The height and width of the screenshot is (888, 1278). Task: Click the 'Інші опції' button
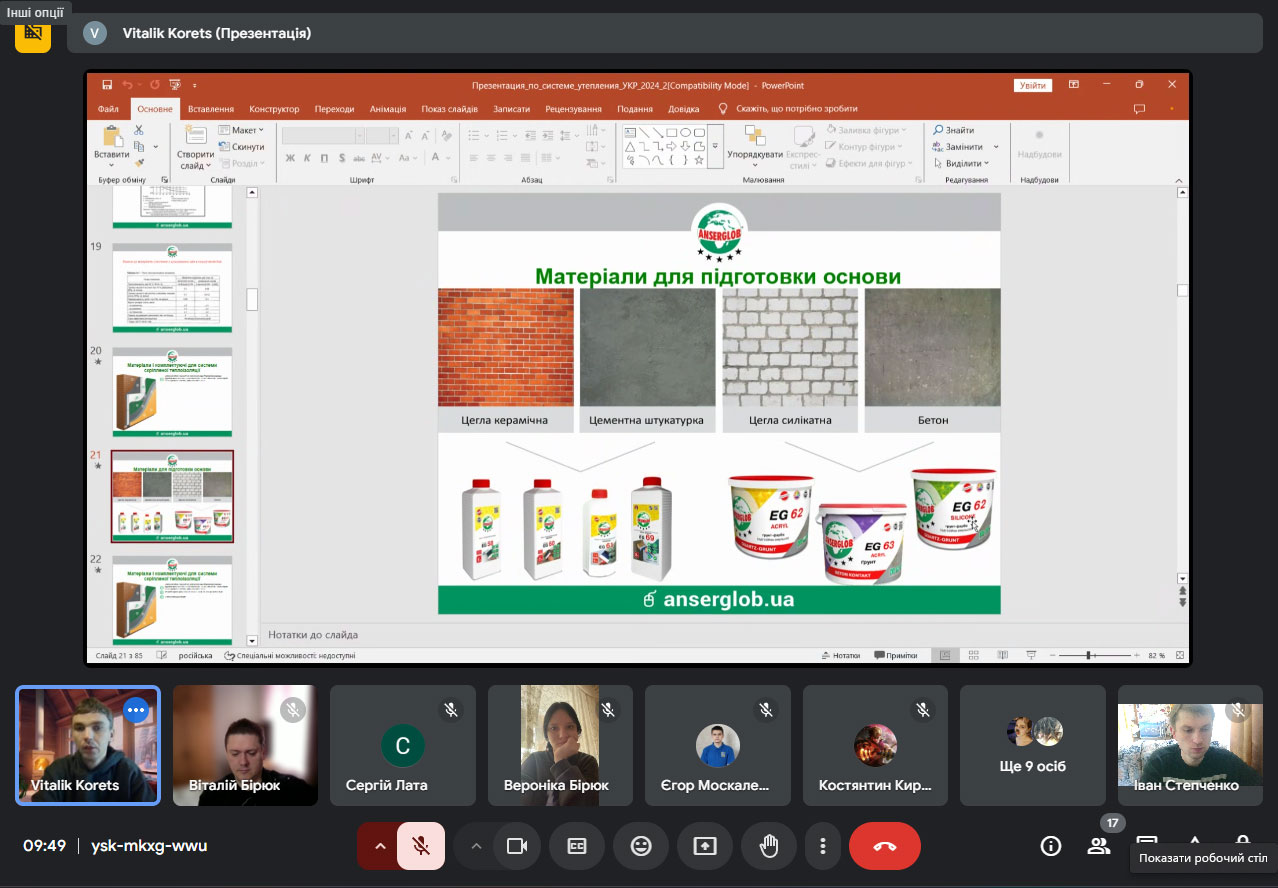(35, 13)
